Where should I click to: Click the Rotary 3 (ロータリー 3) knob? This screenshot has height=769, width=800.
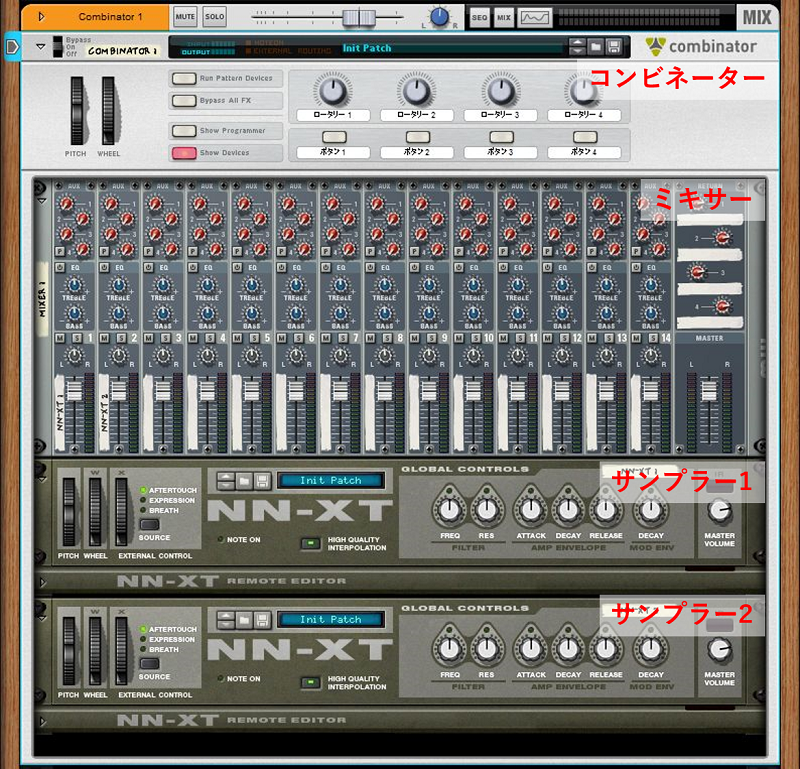click(501, 91)
